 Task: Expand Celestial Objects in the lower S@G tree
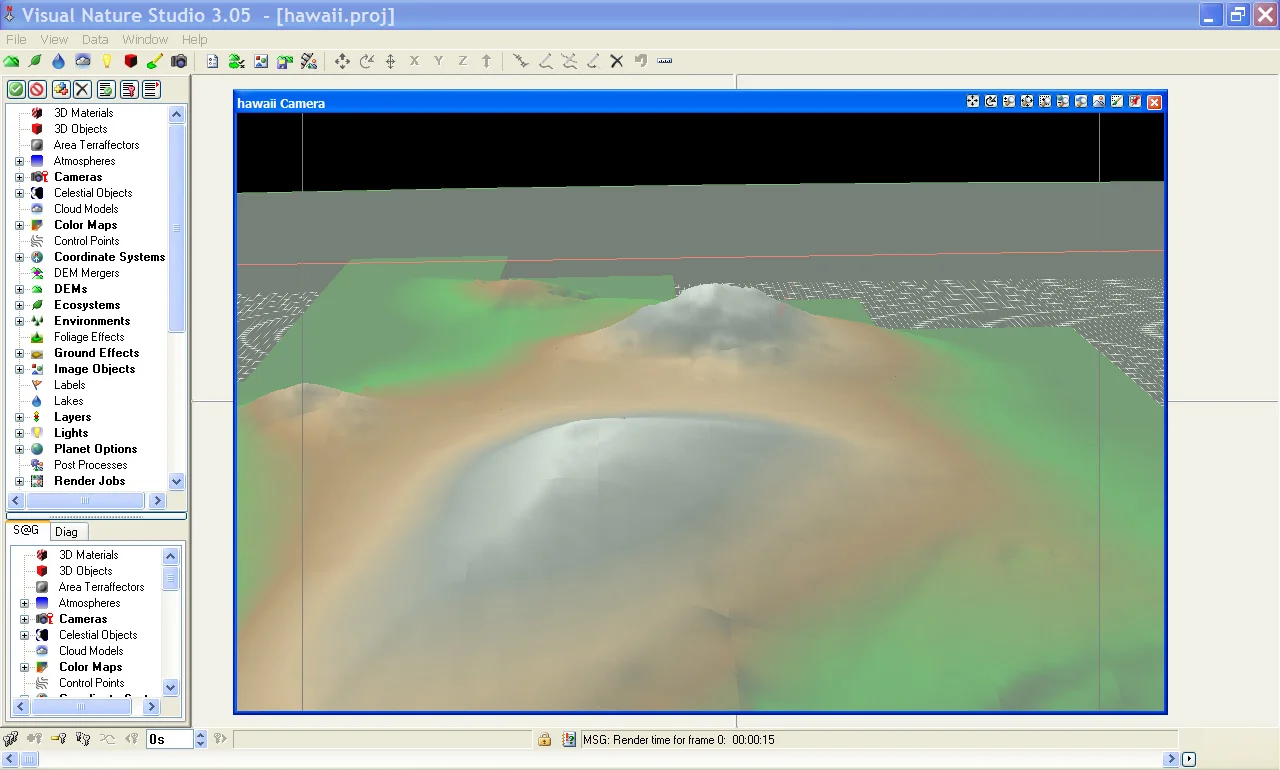point(24,635)
